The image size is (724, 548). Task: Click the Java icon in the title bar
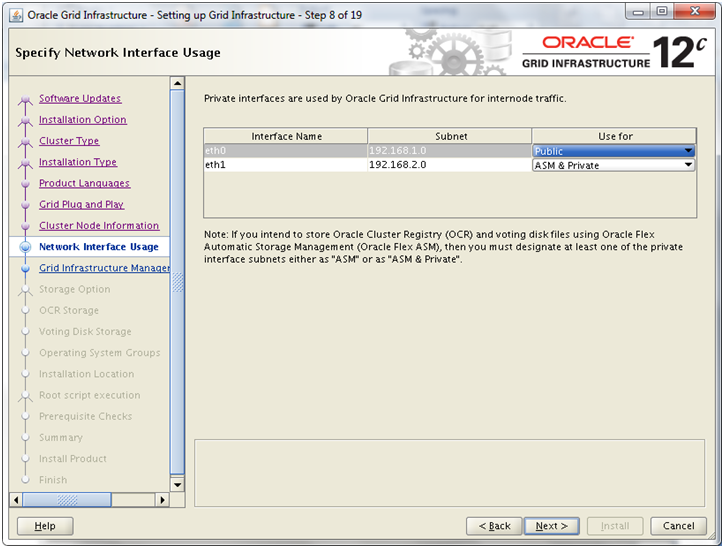[16, 15]
